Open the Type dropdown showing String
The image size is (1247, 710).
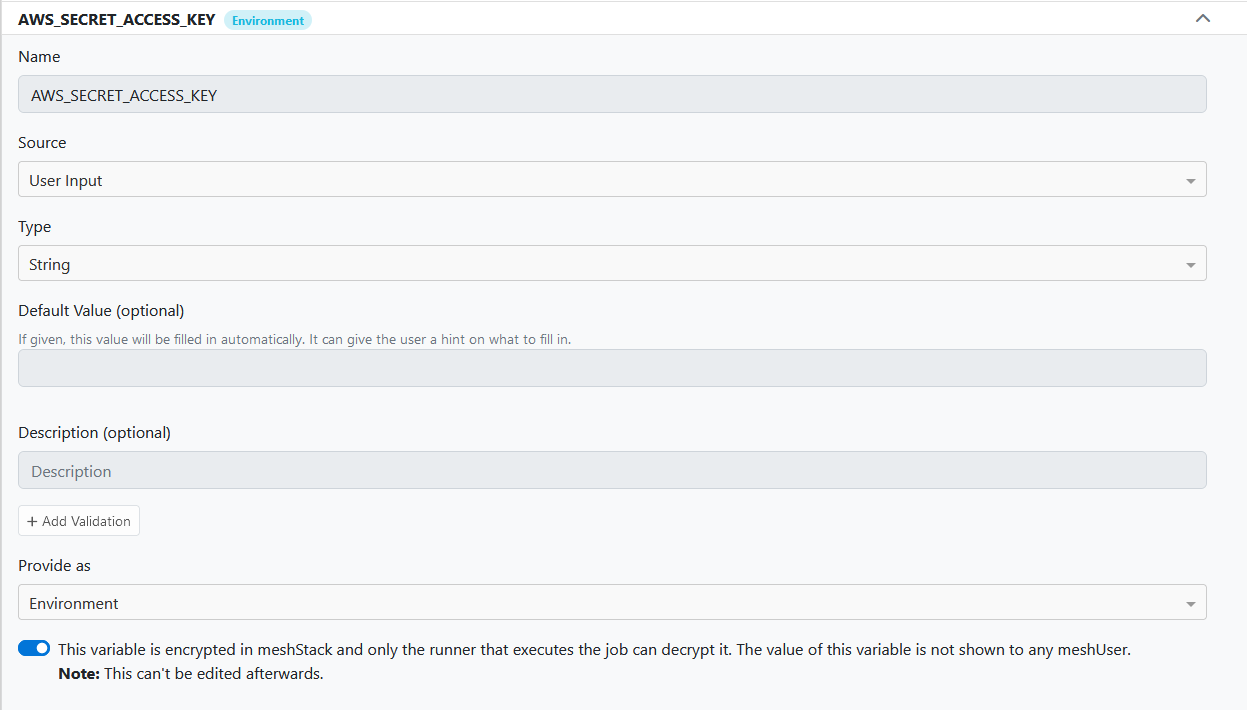tap(600, 264)
